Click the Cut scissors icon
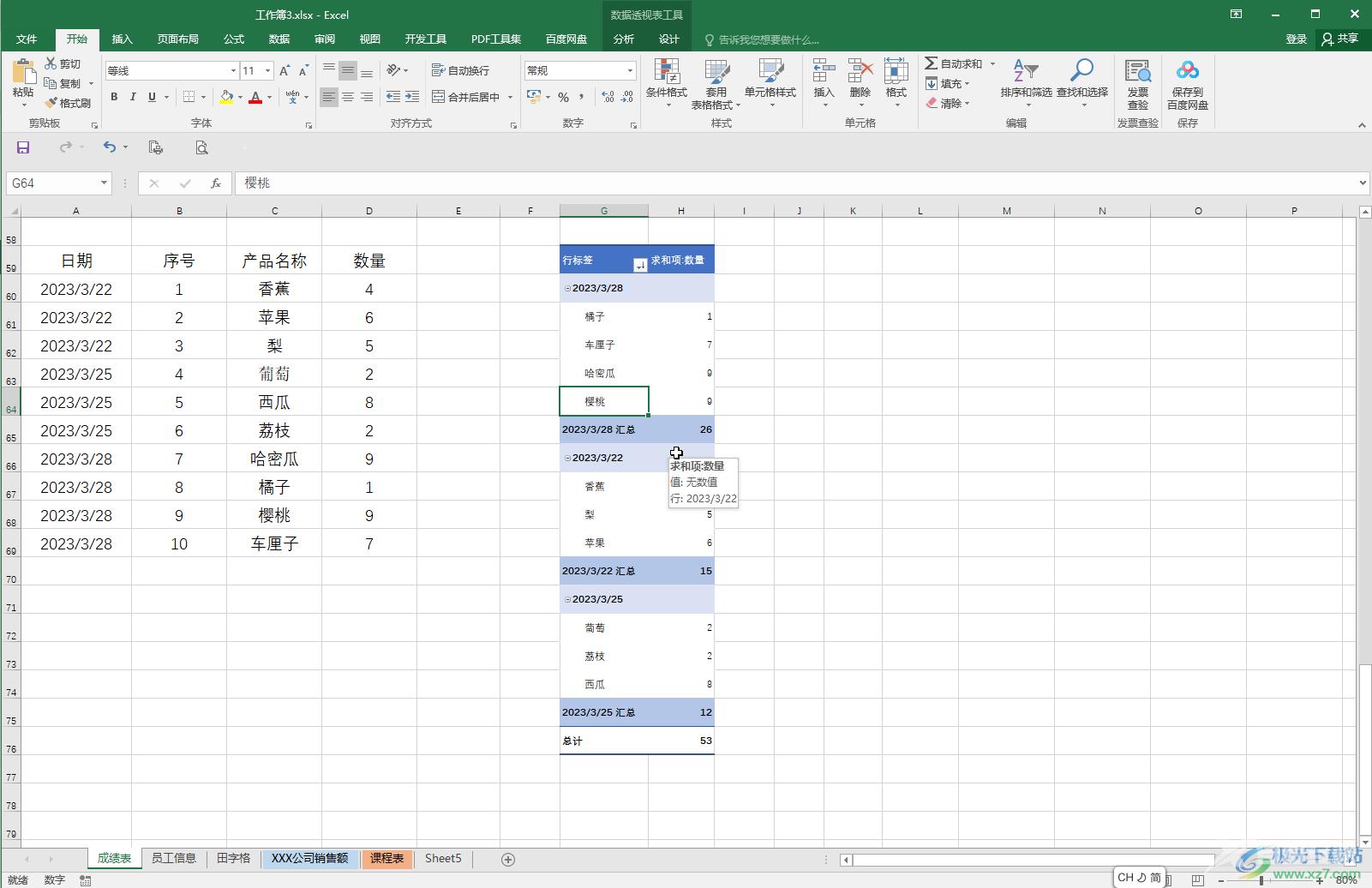 51,64
